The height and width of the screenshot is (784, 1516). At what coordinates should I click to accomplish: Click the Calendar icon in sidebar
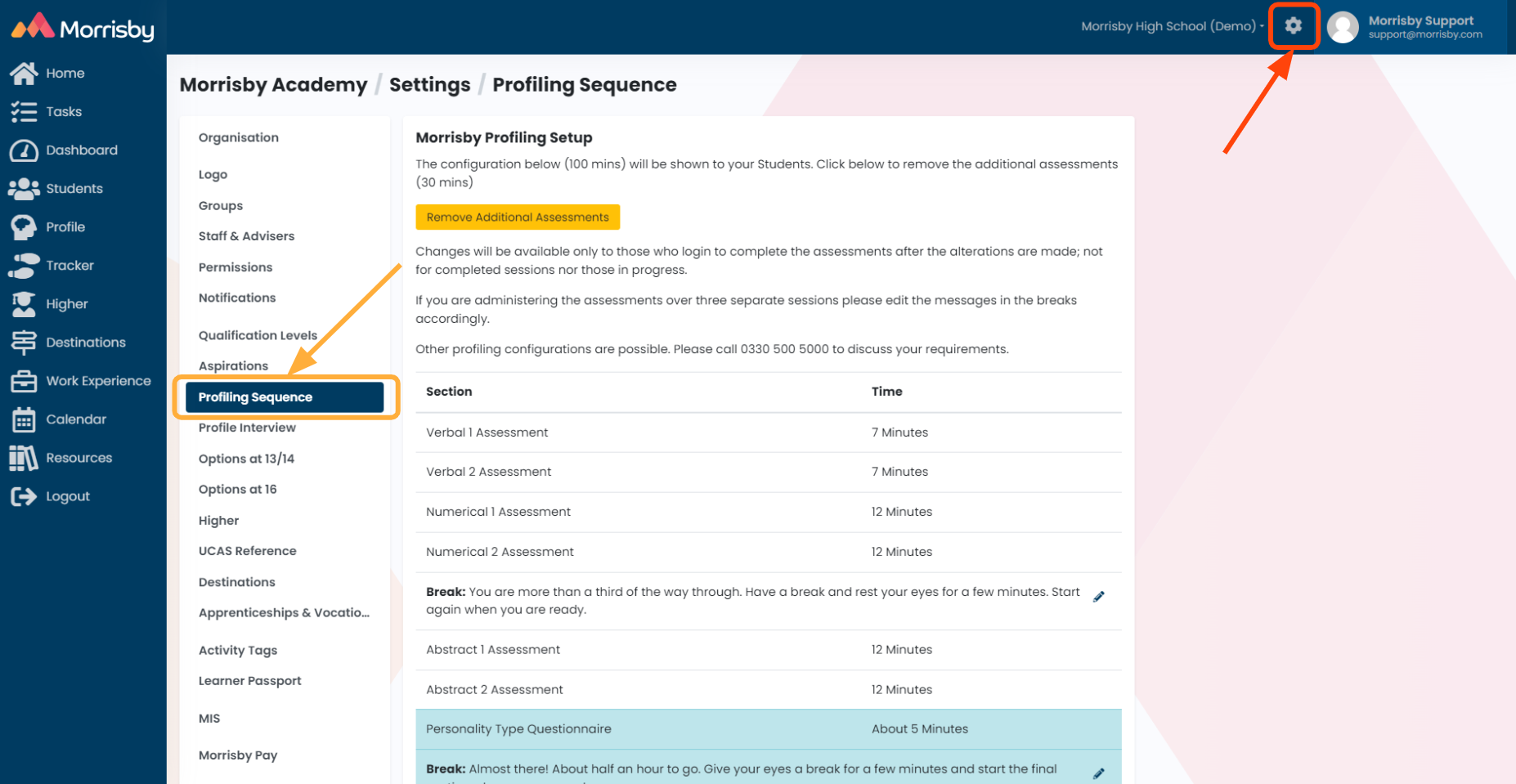pos(24,419)
